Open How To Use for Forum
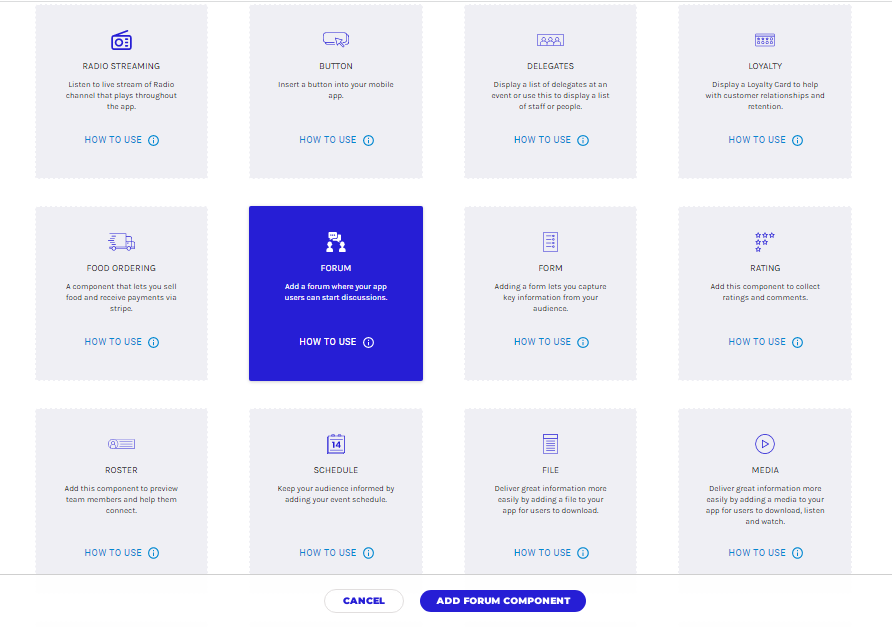Image resolution: width=892 pixels, height=627 pixels. [328, 342]
